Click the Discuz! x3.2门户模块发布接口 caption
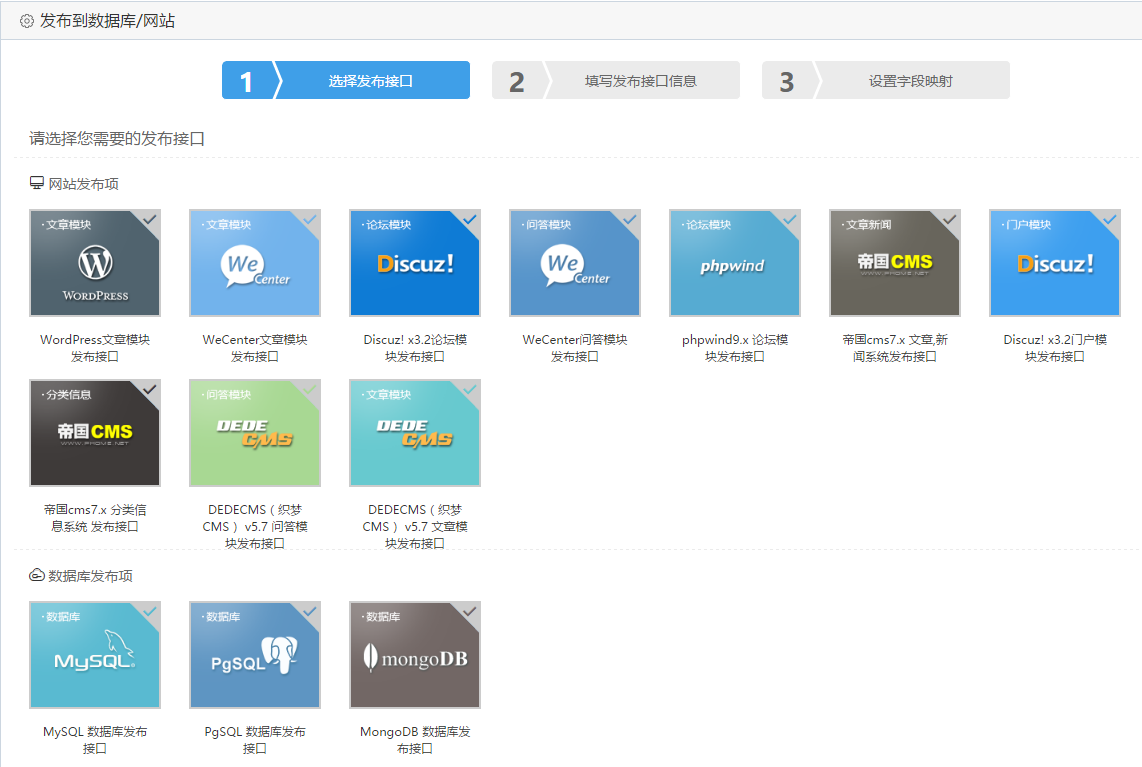1142x767 pixels. coord(1055,348)
